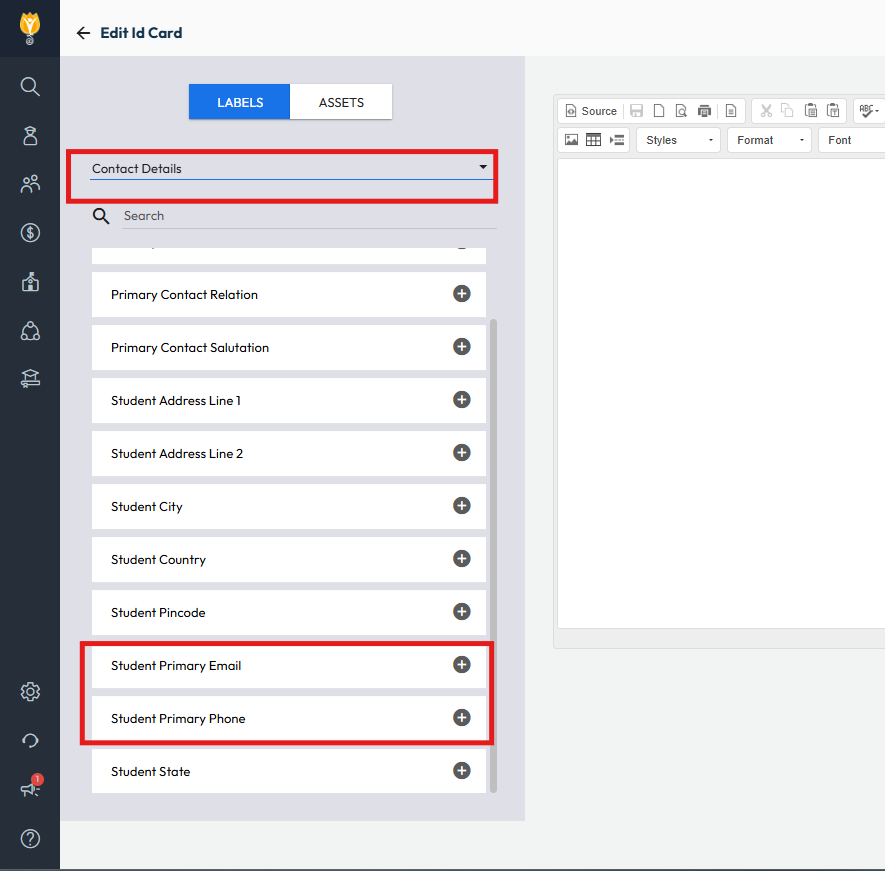
Task: Click the Print icon in the editor toolbar
Action: pyautogui.click(x=704, y=111)
